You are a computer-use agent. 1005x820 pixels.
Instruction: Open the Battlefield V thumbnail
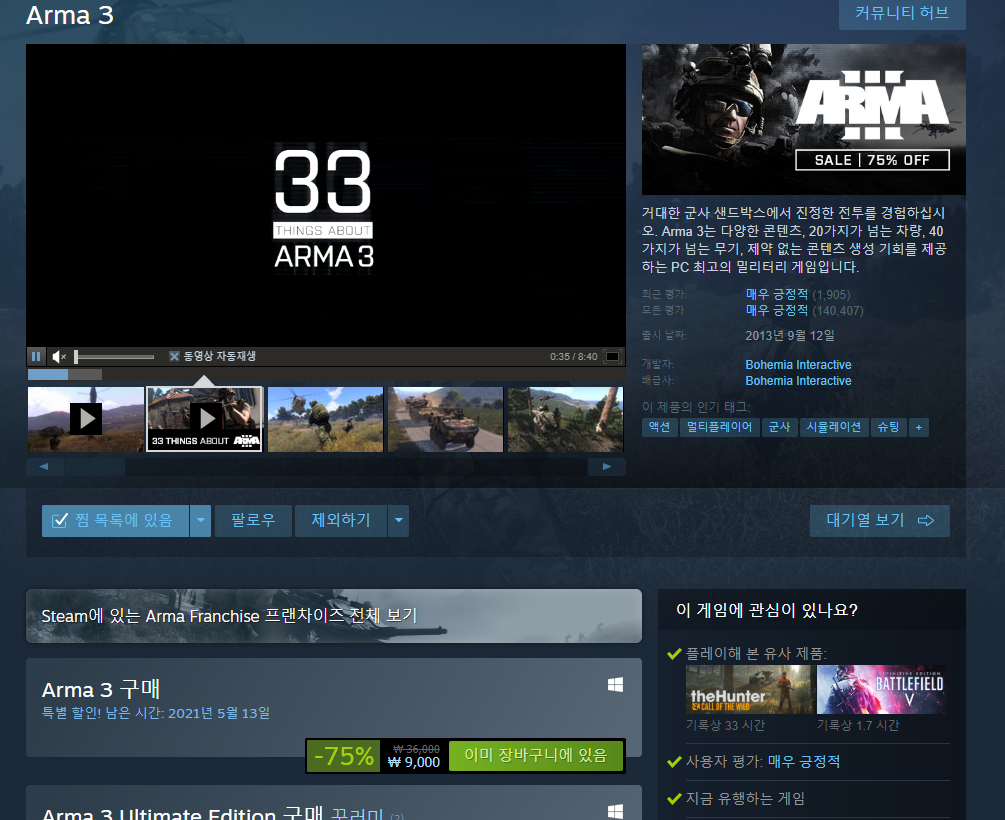[x=881, y=690]
